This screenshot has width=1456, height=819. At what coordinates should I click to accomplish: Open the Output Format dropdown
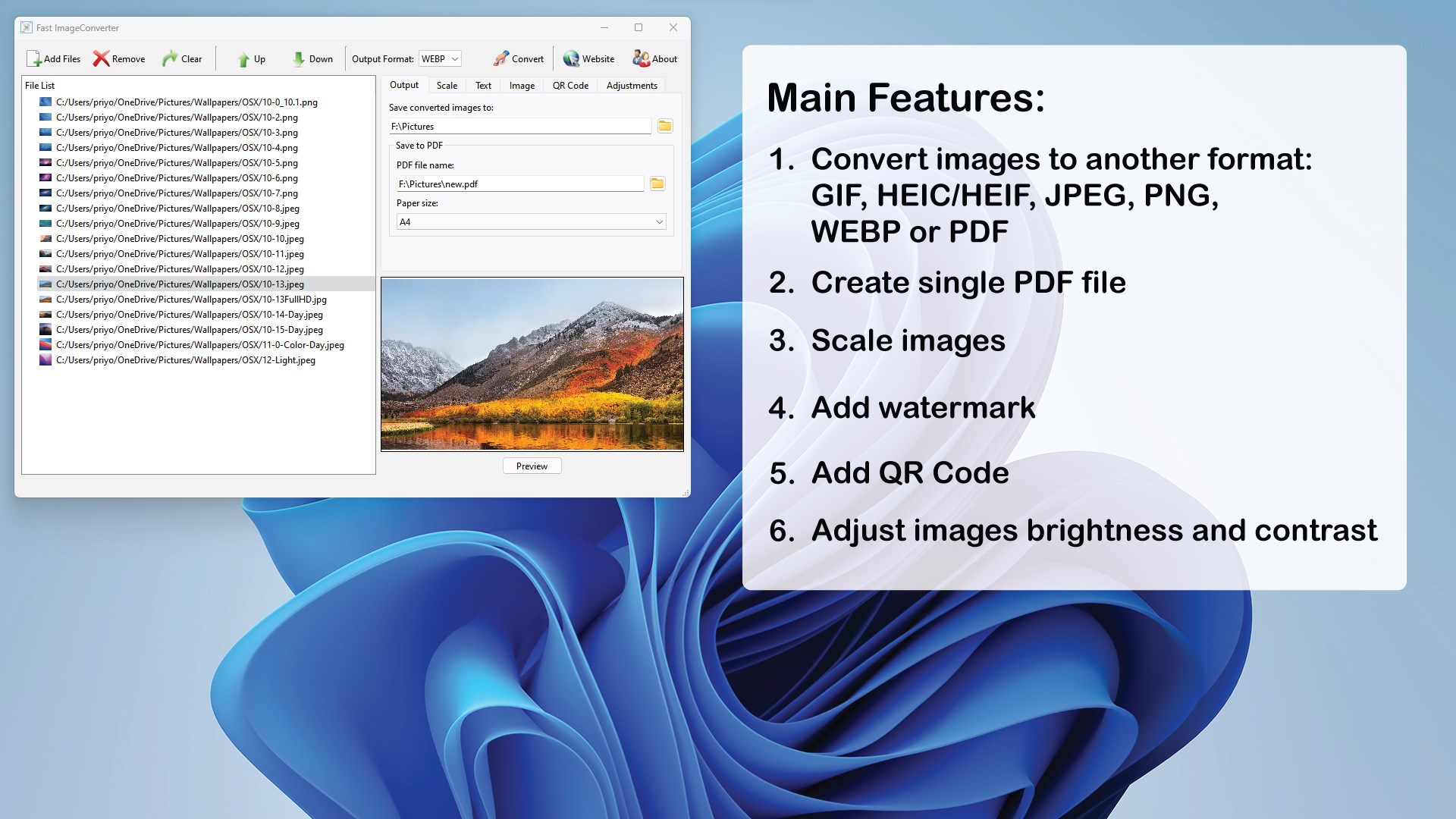[x=440, y=59]
